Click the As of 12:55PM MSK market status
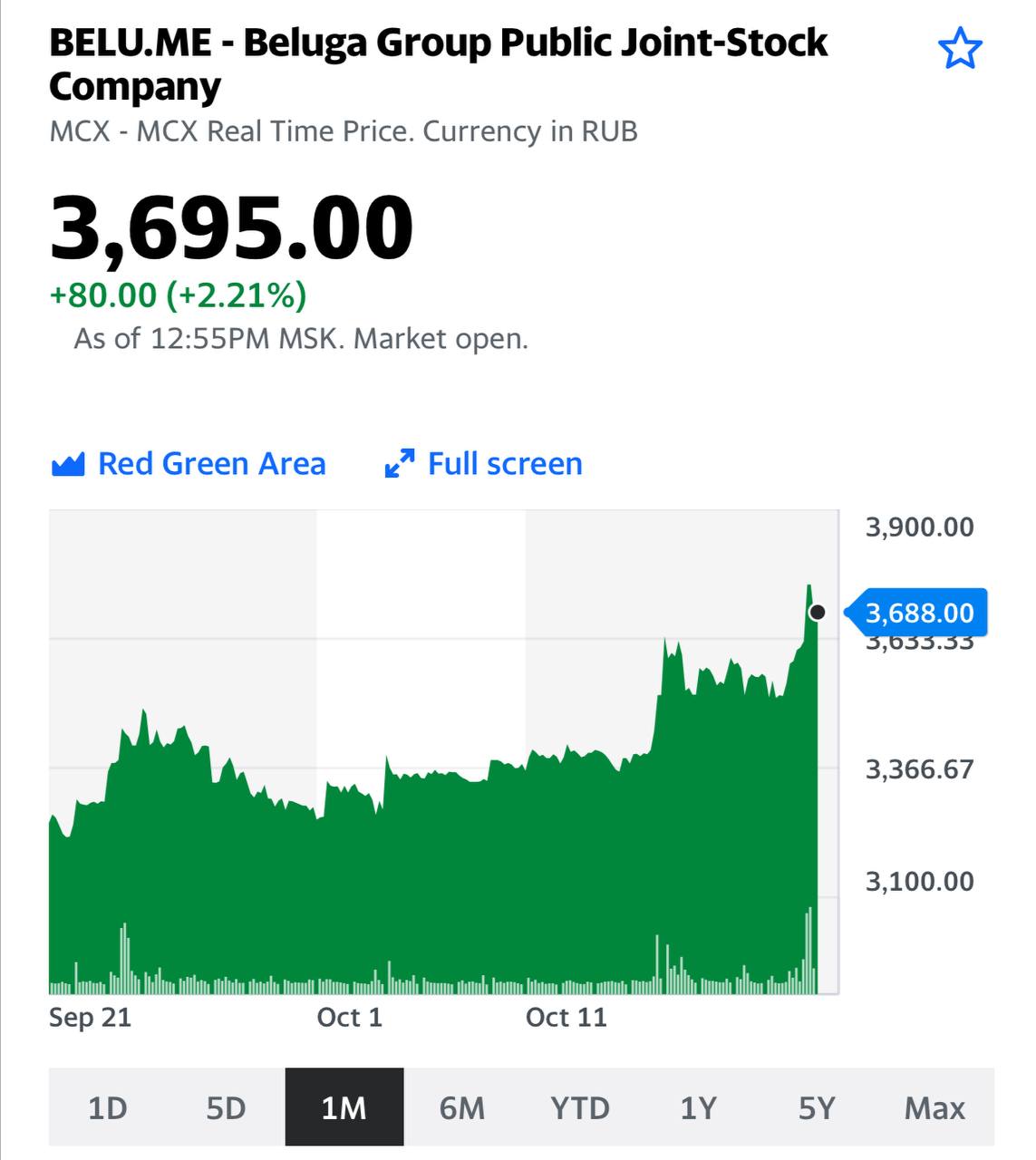 tap(301, 339)
